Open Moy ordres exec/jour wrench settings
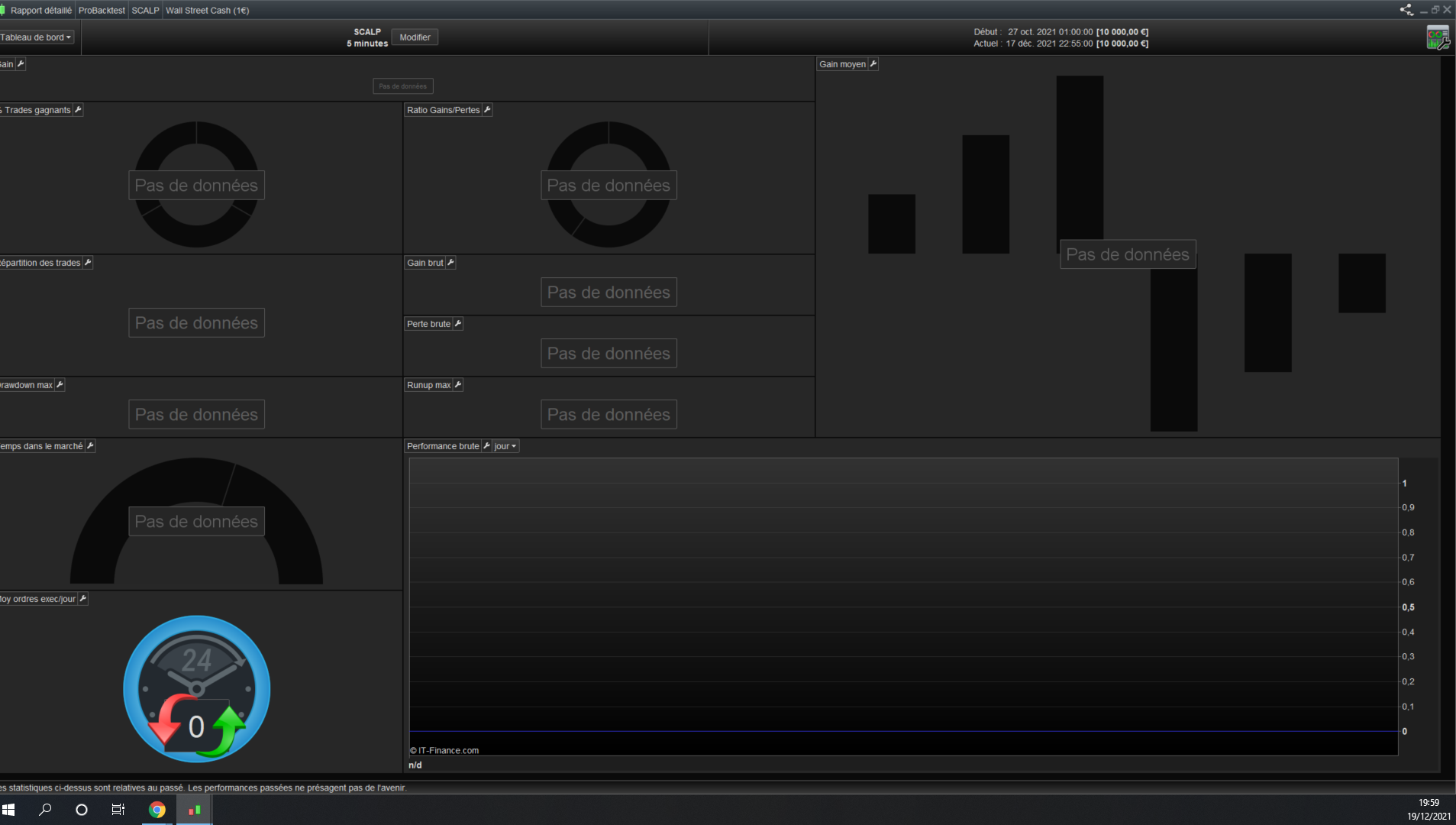This screenshot has width=1456, height=825. coord(83,599)
